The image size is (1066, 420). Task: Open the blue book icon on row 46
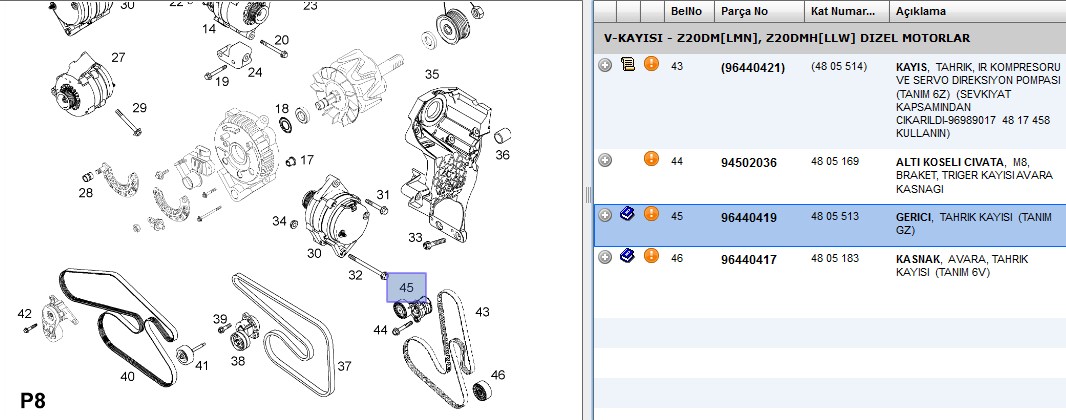pyautogui.click(x=629, y=257)
